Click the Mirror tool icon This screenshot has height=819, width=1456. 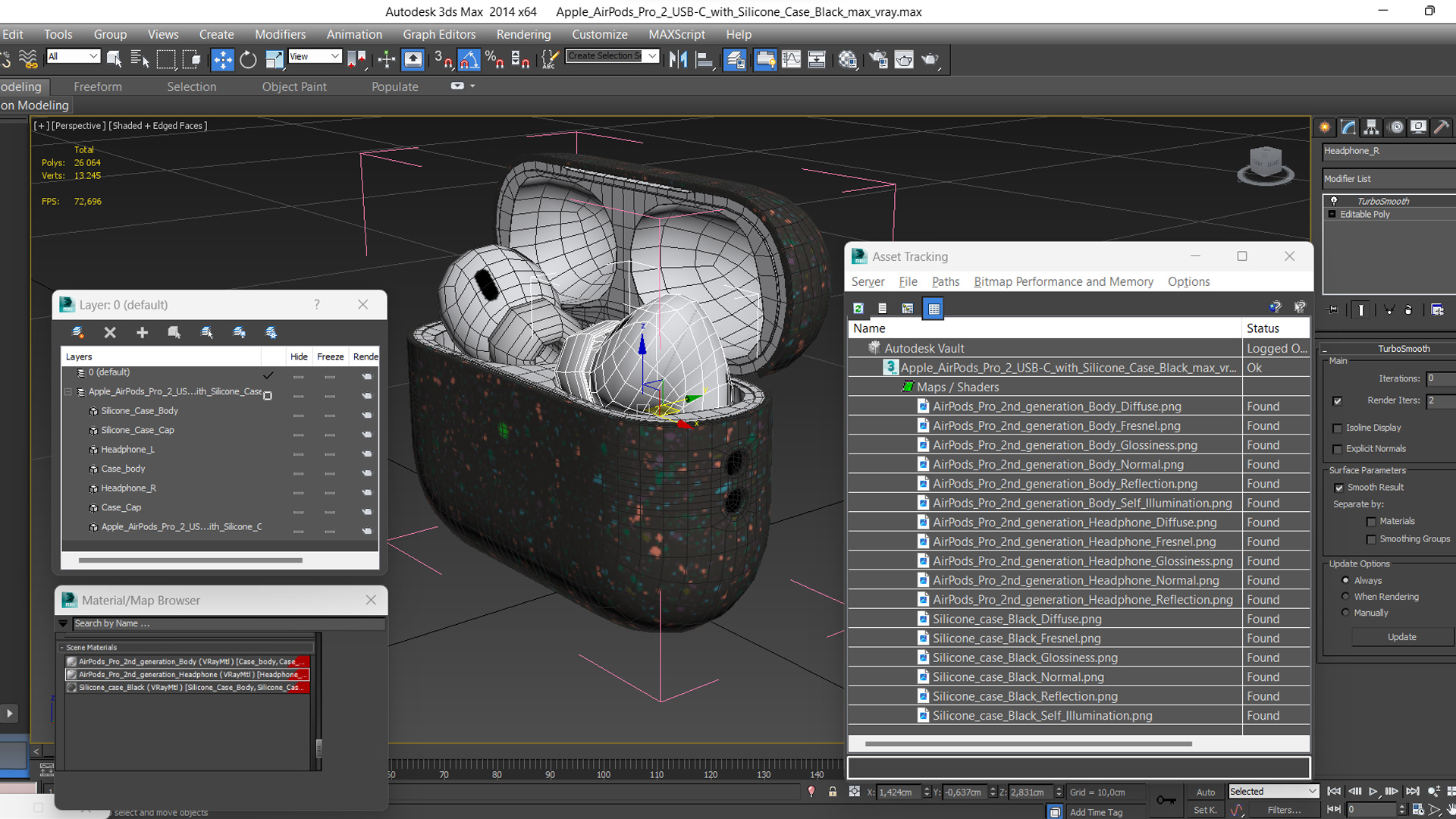(x=678, y=59)
